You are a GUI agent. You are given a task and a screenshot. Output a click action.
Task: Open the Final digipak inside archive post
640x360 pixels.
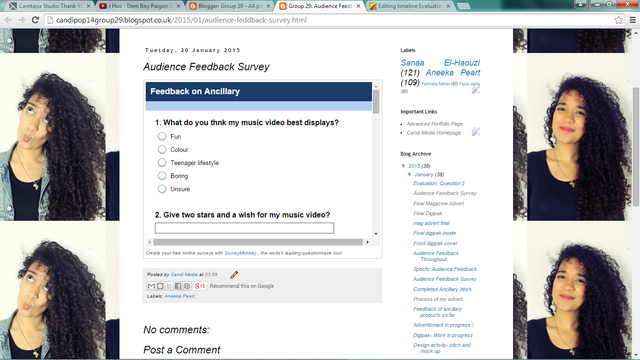[x=434, y=233]
